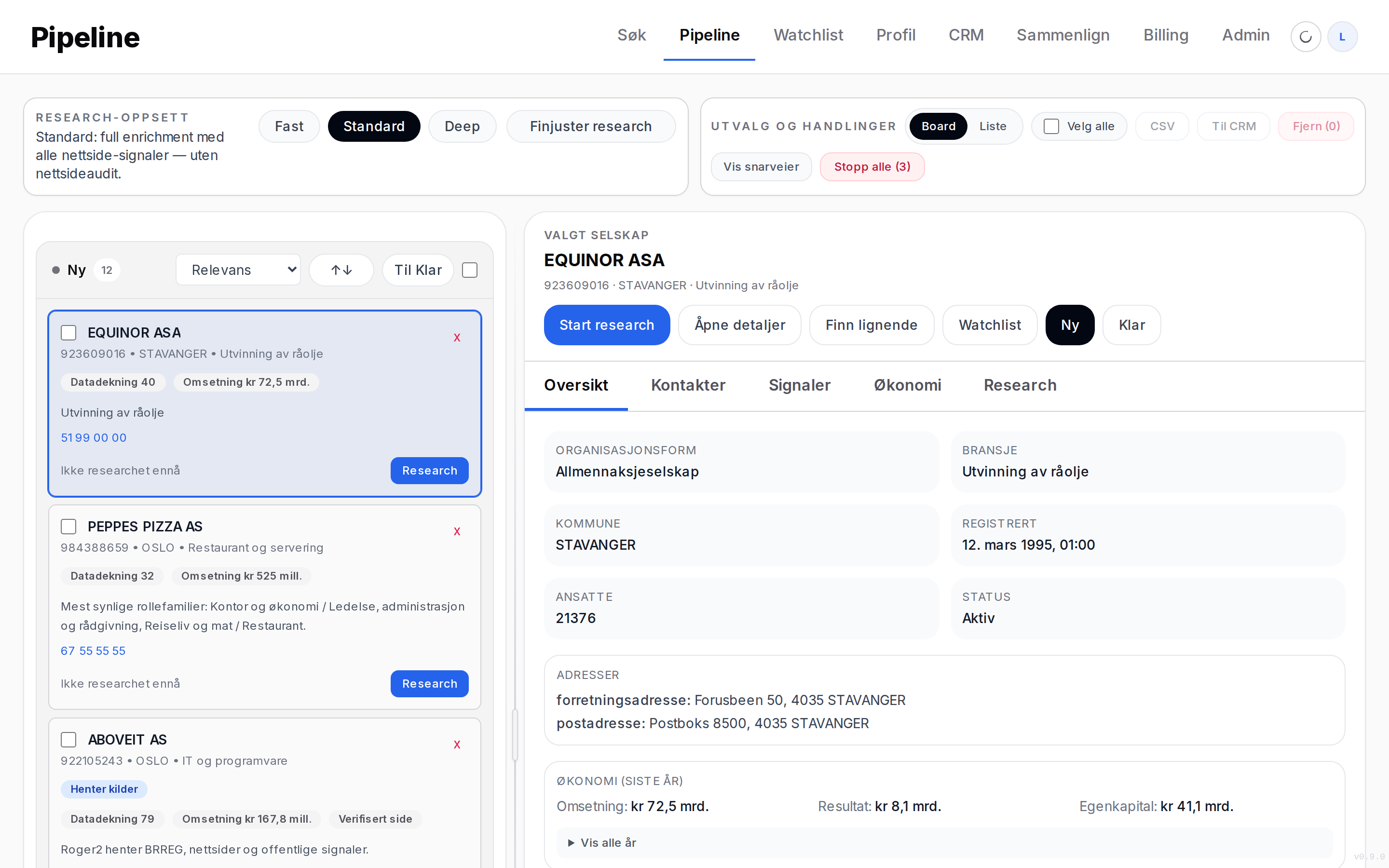
Task: Toggle the Ny column select-all checkbox
Action: 469,270
